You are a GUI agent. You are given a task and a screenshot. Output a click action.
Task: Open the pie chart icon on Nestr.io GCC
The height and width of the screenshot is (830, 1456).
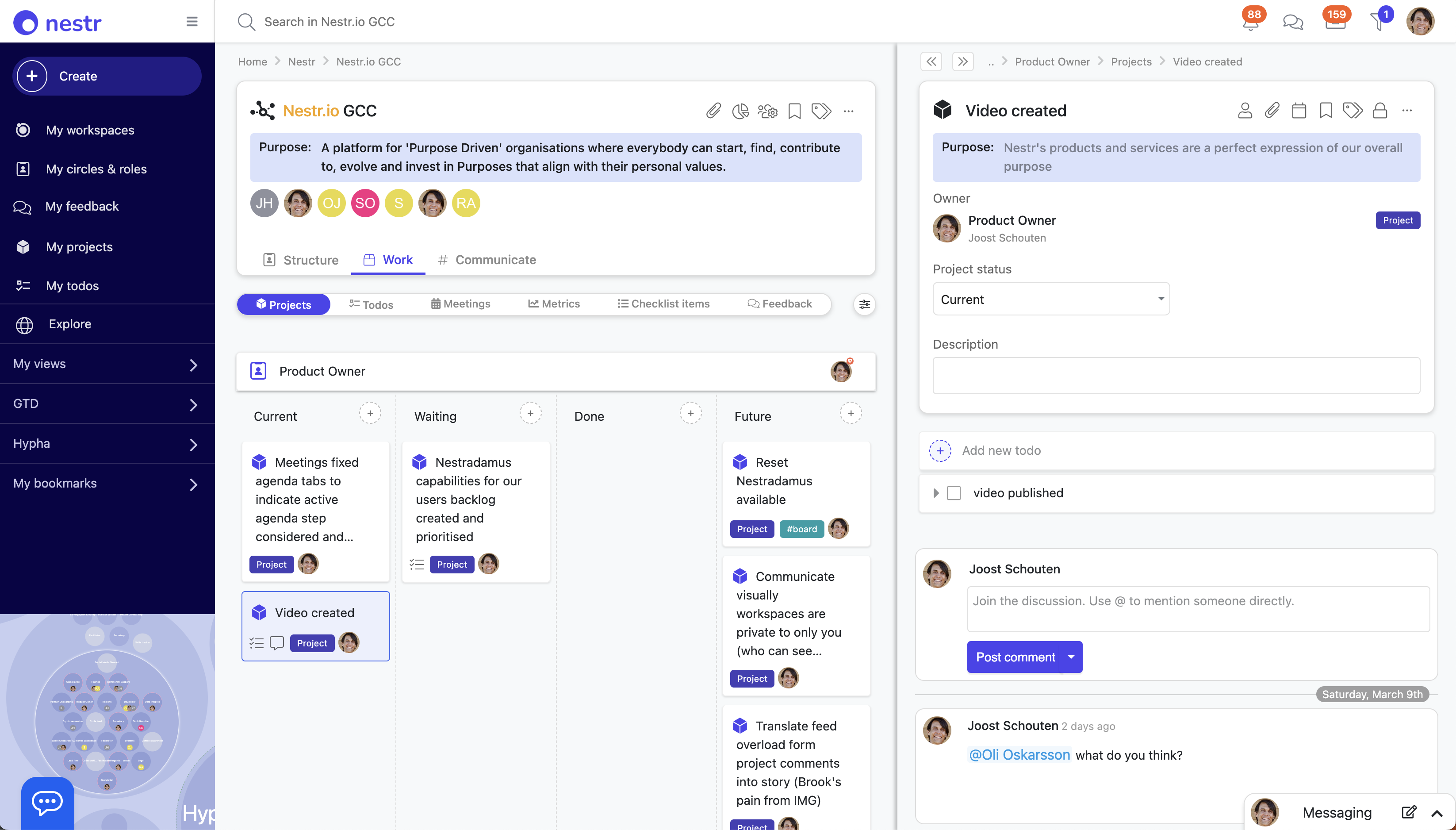(x=740, y=111)
